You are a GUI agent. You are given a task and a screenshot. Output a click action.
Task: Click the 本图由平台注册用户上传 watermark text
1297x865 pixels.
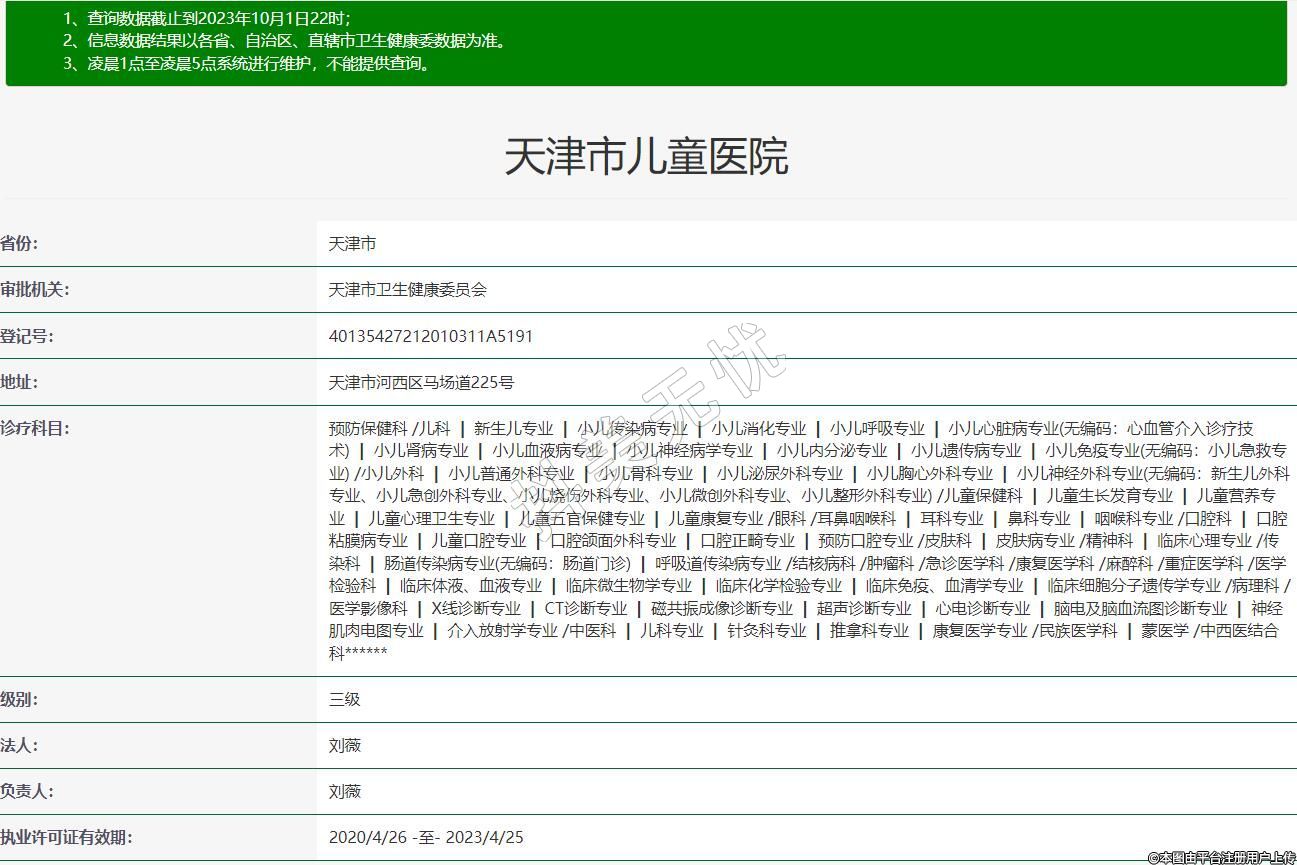coord(1220,857)
